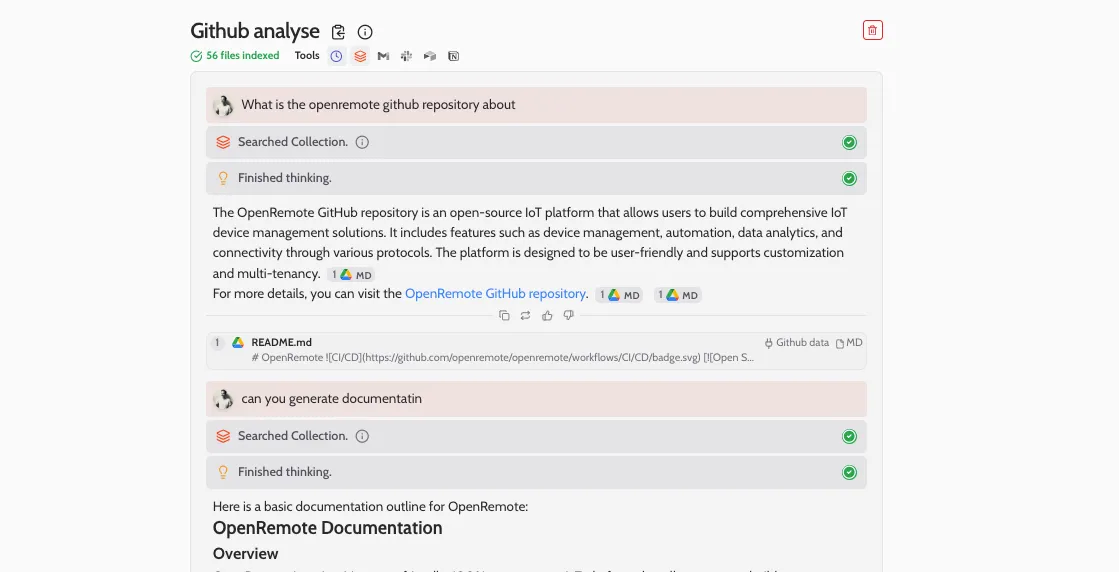The image size is (1119, 572).
Task: Toggle the orange collection layers tool
Action: pos(360,56)
